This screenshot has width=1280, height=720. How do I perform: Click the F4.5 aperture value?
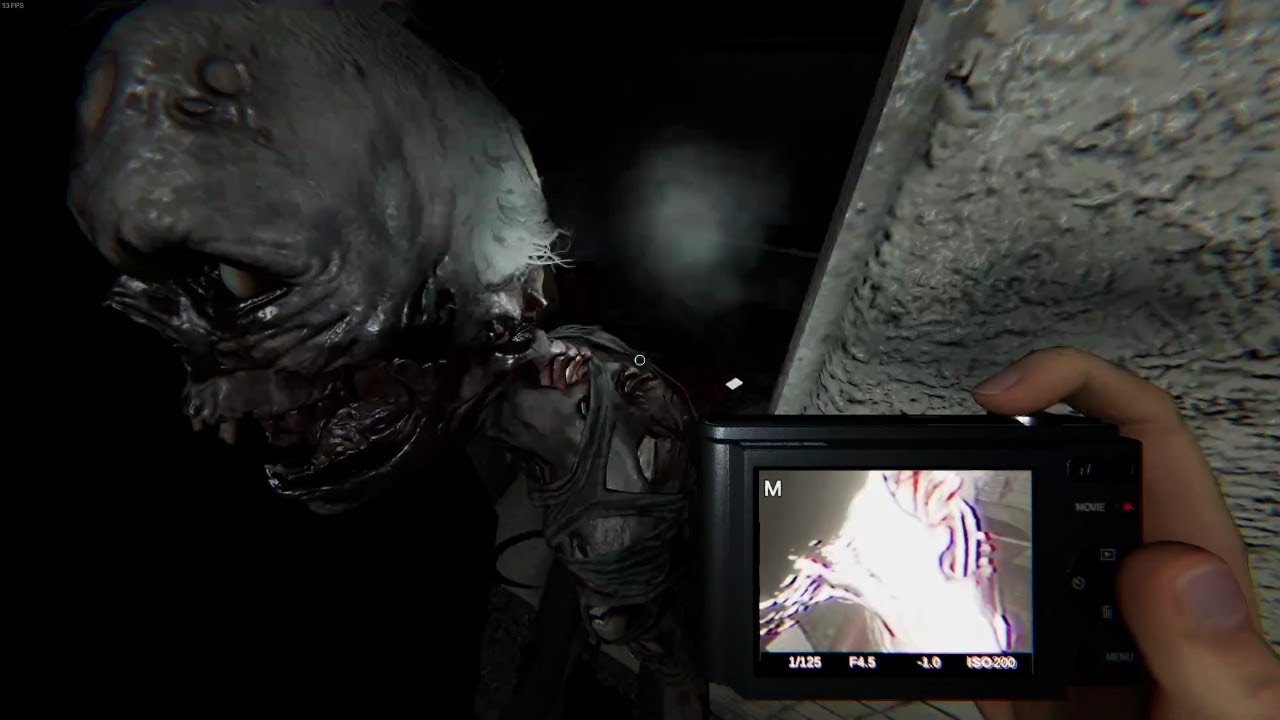pos(862,662)
